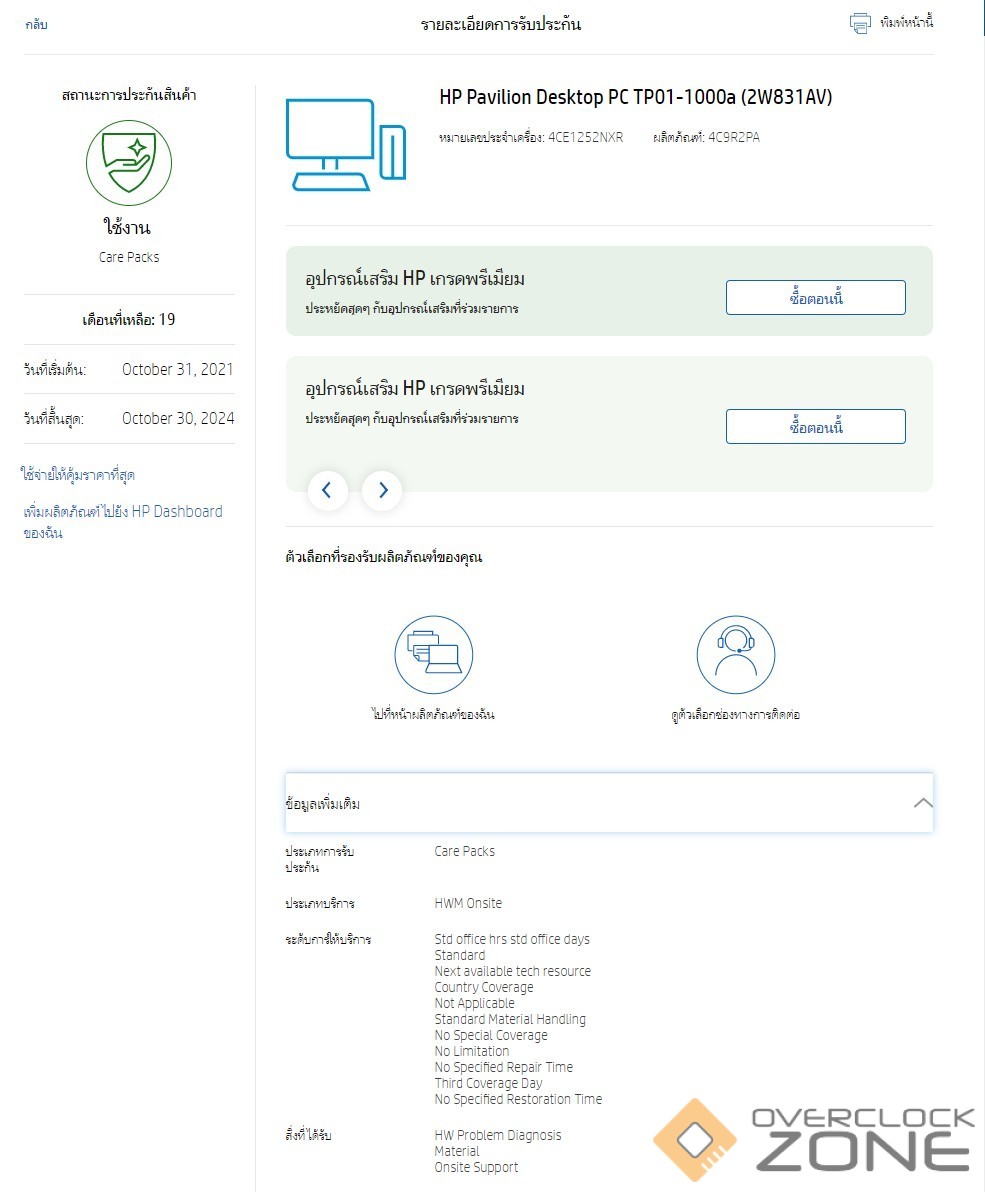Screen dimensions: 985x1192
Task: Open the my product page devices icon
Action: (x=434, y=655)
